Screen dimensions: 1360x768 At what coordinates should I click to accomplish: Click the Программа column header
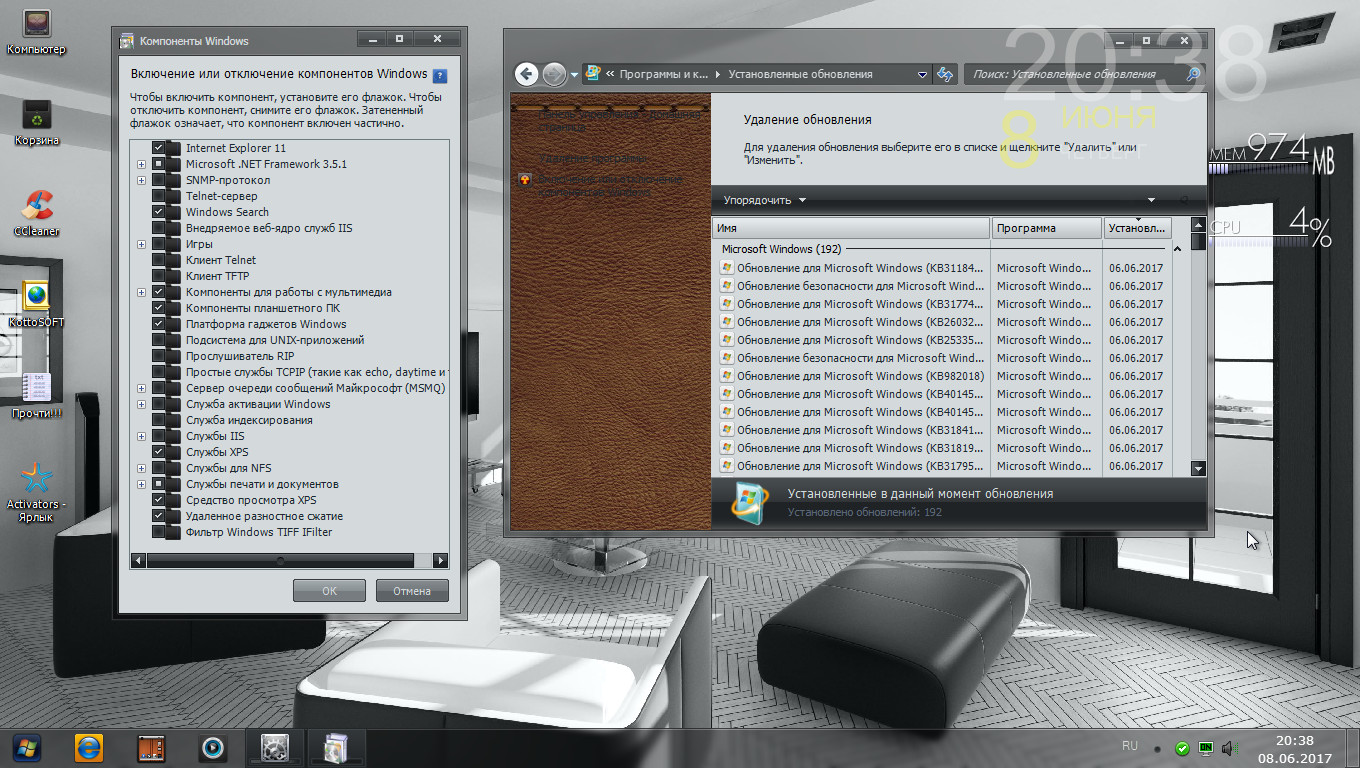1045,228
